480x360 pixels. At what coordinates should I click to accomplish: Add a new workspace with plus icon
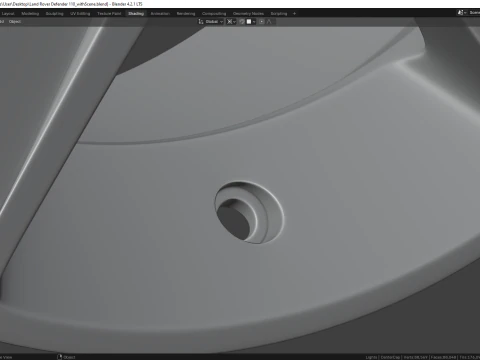tap(294, 14)
